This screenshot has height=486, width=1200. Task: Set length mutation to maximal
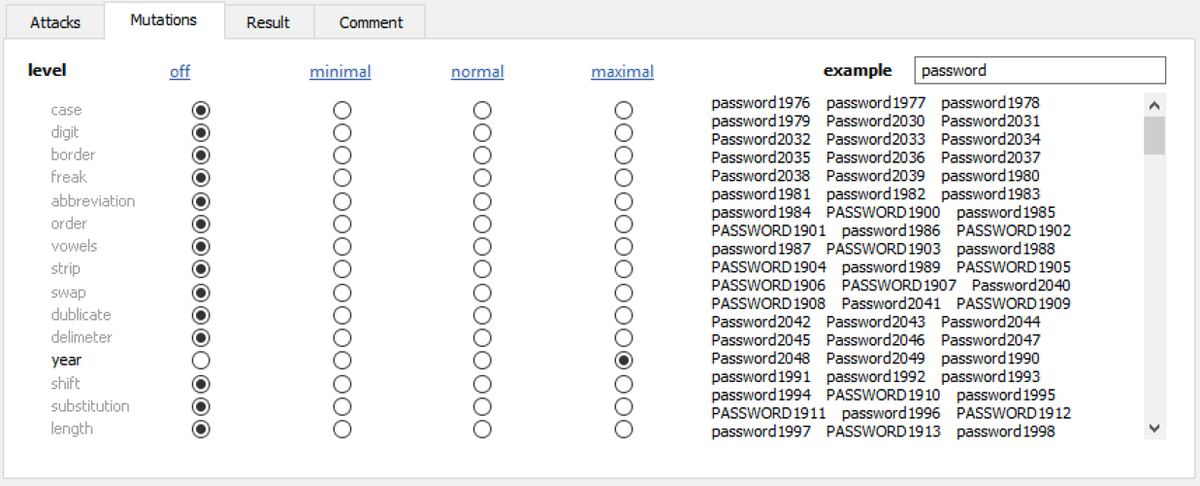pos(624,429)
